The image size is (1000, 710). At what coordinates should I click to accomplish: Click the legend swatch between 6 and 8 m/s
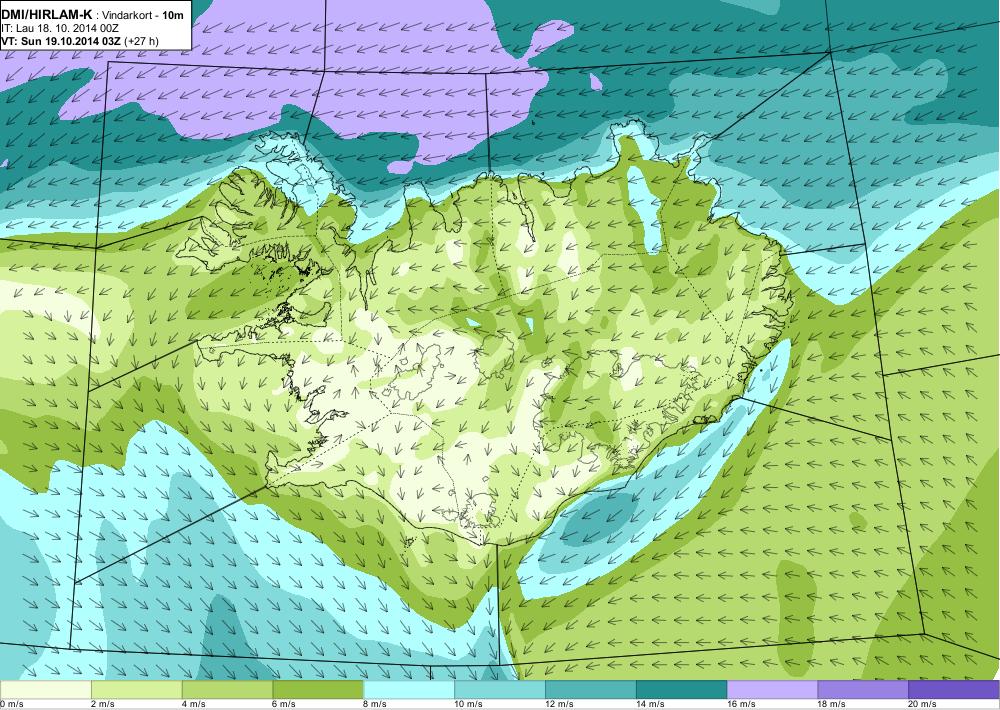point(318,690)
